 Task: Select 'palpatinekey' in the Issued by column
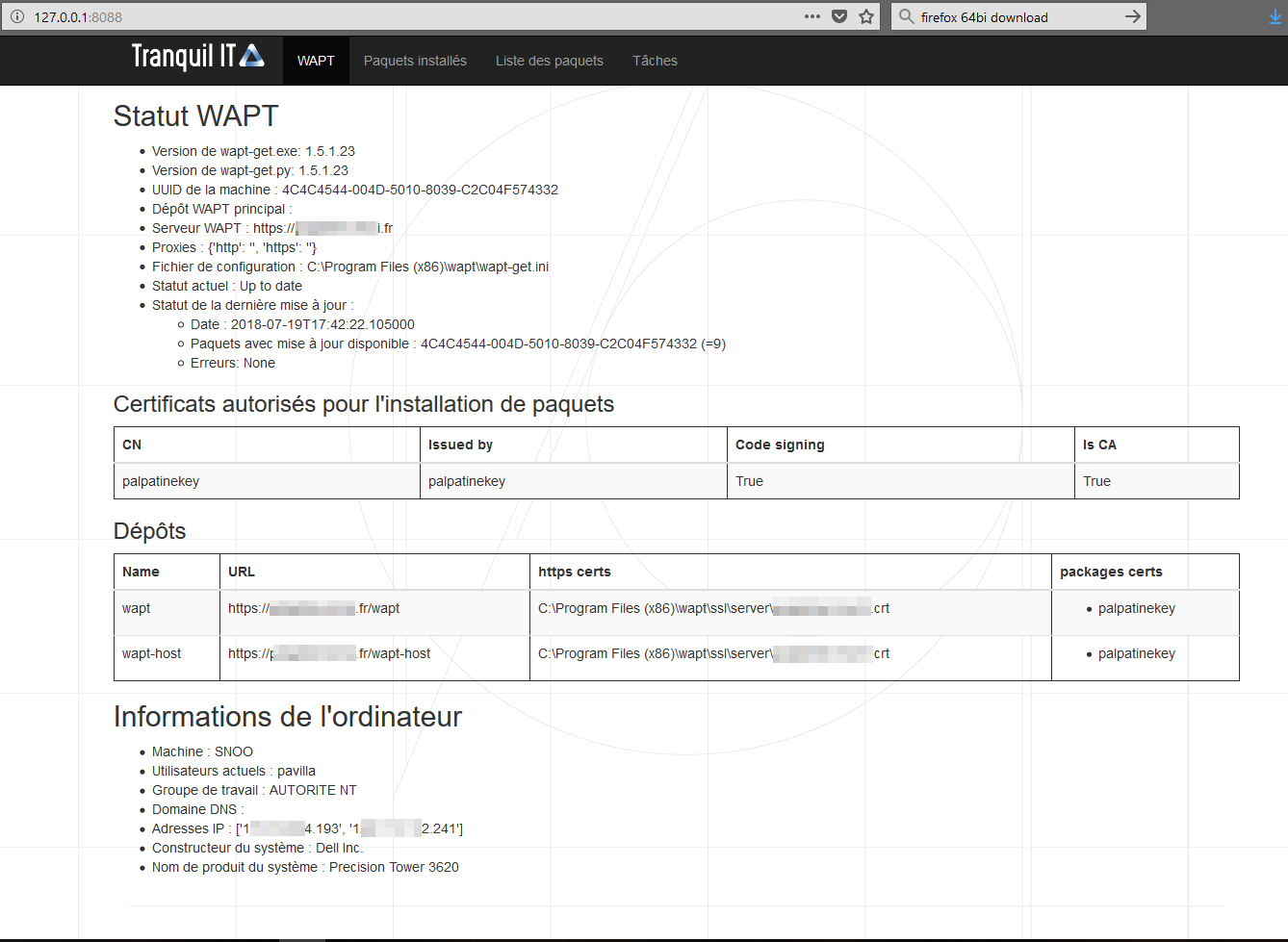pyautogui.click(x=467, y=481)
